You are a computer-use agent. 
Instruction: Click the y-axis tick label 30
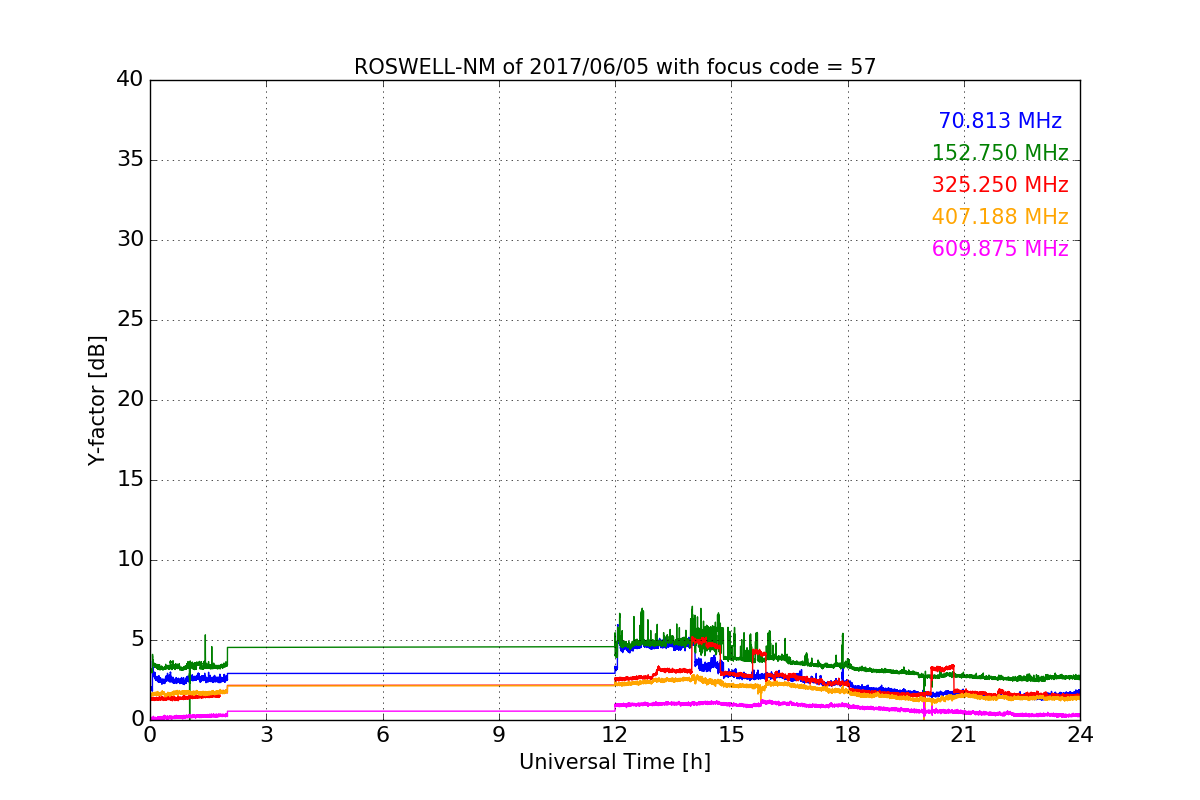coord(130,240)
